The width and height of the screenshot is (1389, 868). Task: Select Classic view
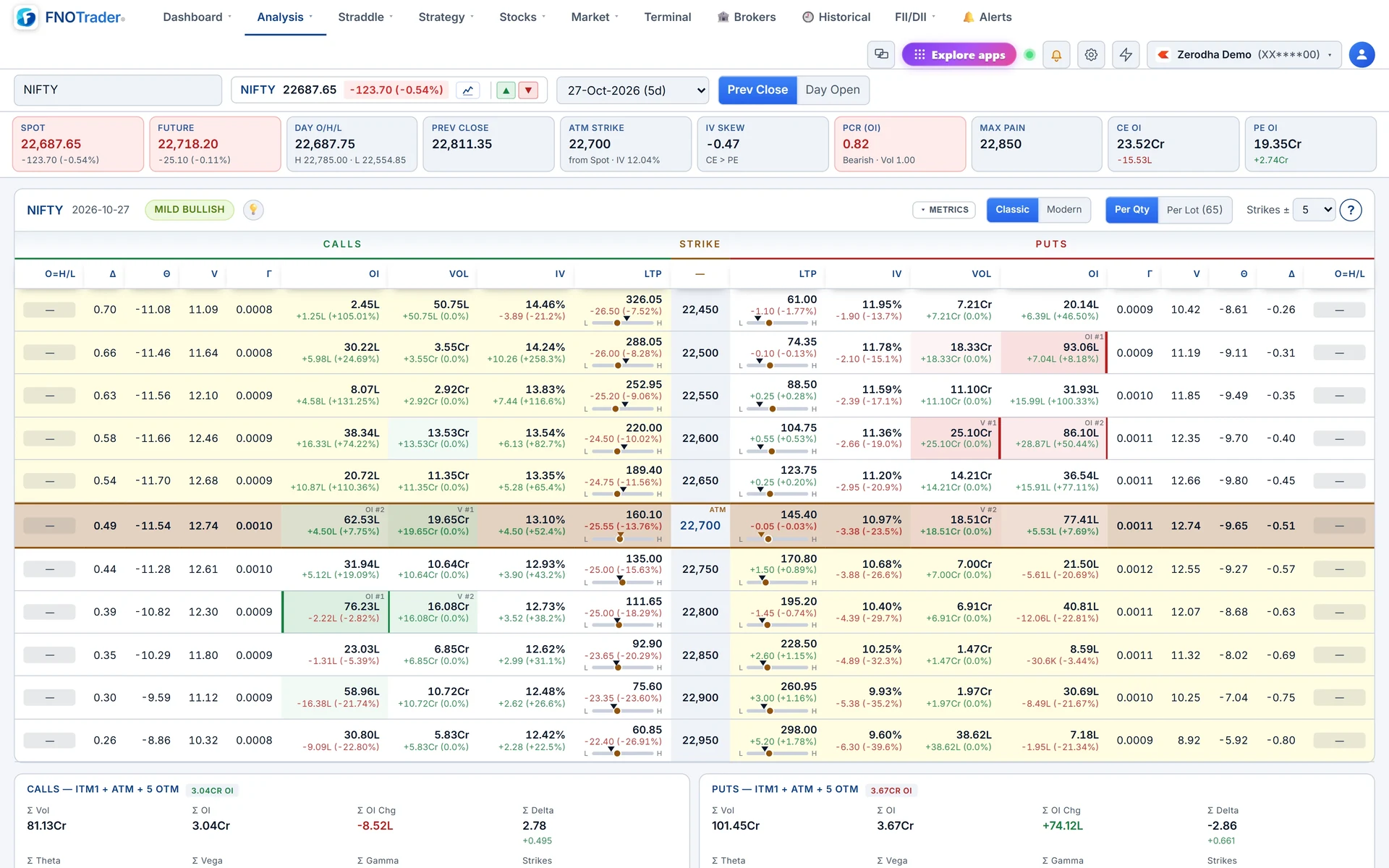click(1012, 210)
